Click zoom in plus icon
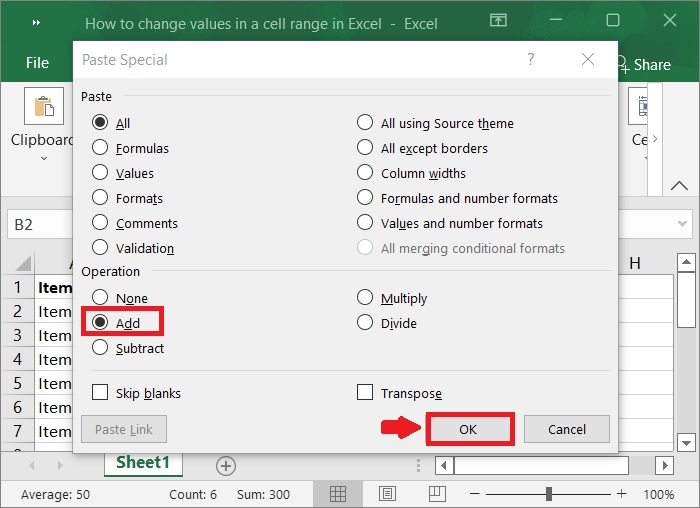Screen dimensions: 700x508 coord(622,494)
